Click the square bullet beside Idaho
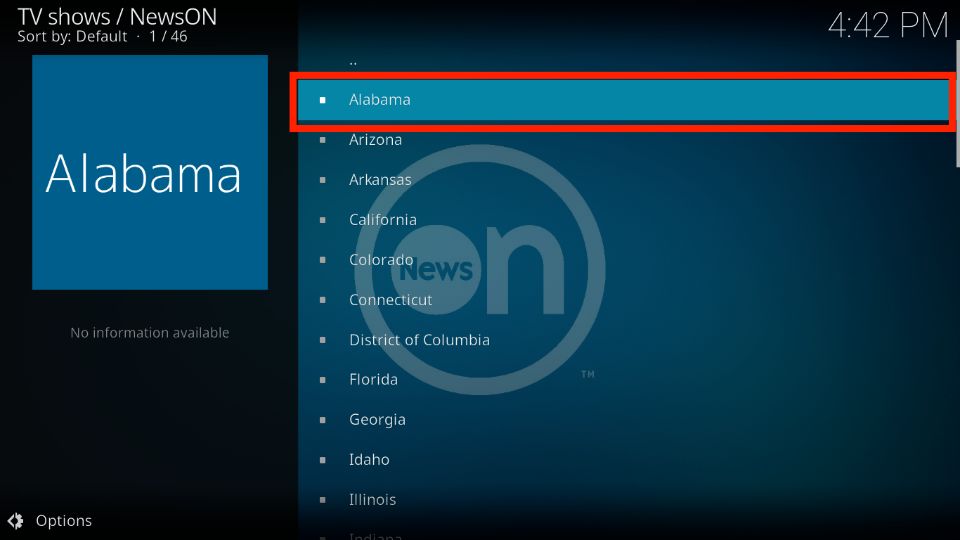 323,460
